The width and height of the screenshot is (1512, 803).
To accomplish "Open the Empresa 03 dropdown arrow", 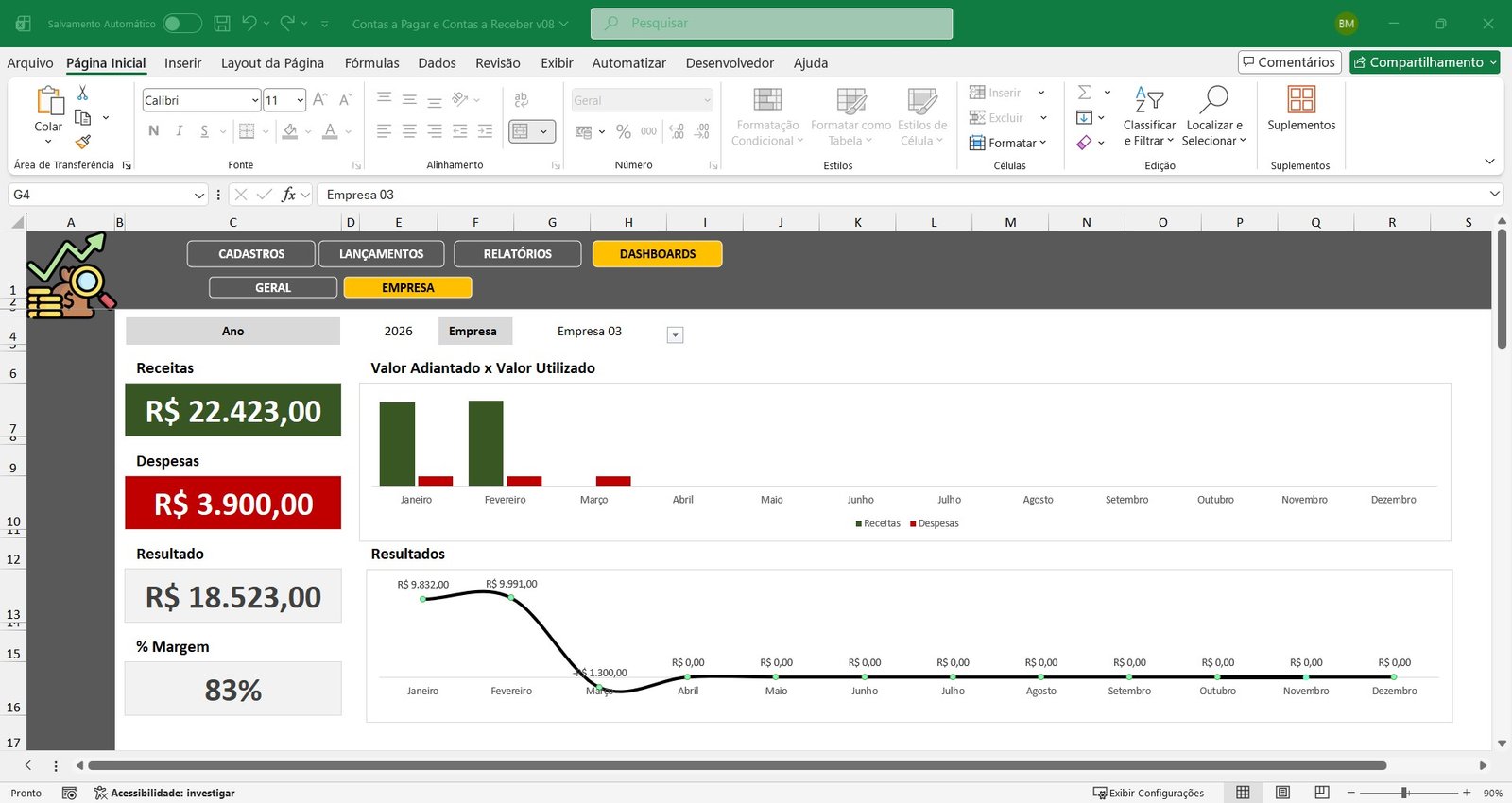I will coord(675,335).
